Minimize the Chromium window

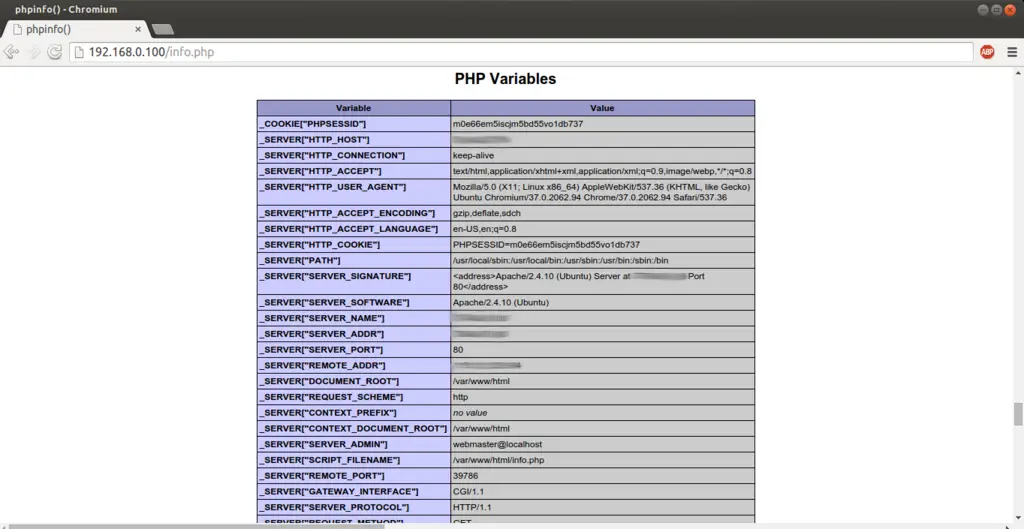tap(981, 9)
